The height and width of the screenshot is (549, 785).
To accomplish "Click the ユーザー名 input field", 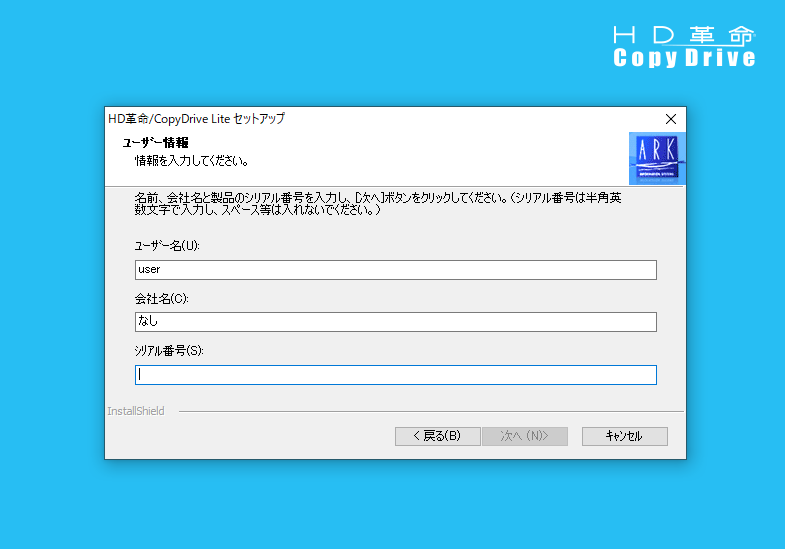I will 396,270.
